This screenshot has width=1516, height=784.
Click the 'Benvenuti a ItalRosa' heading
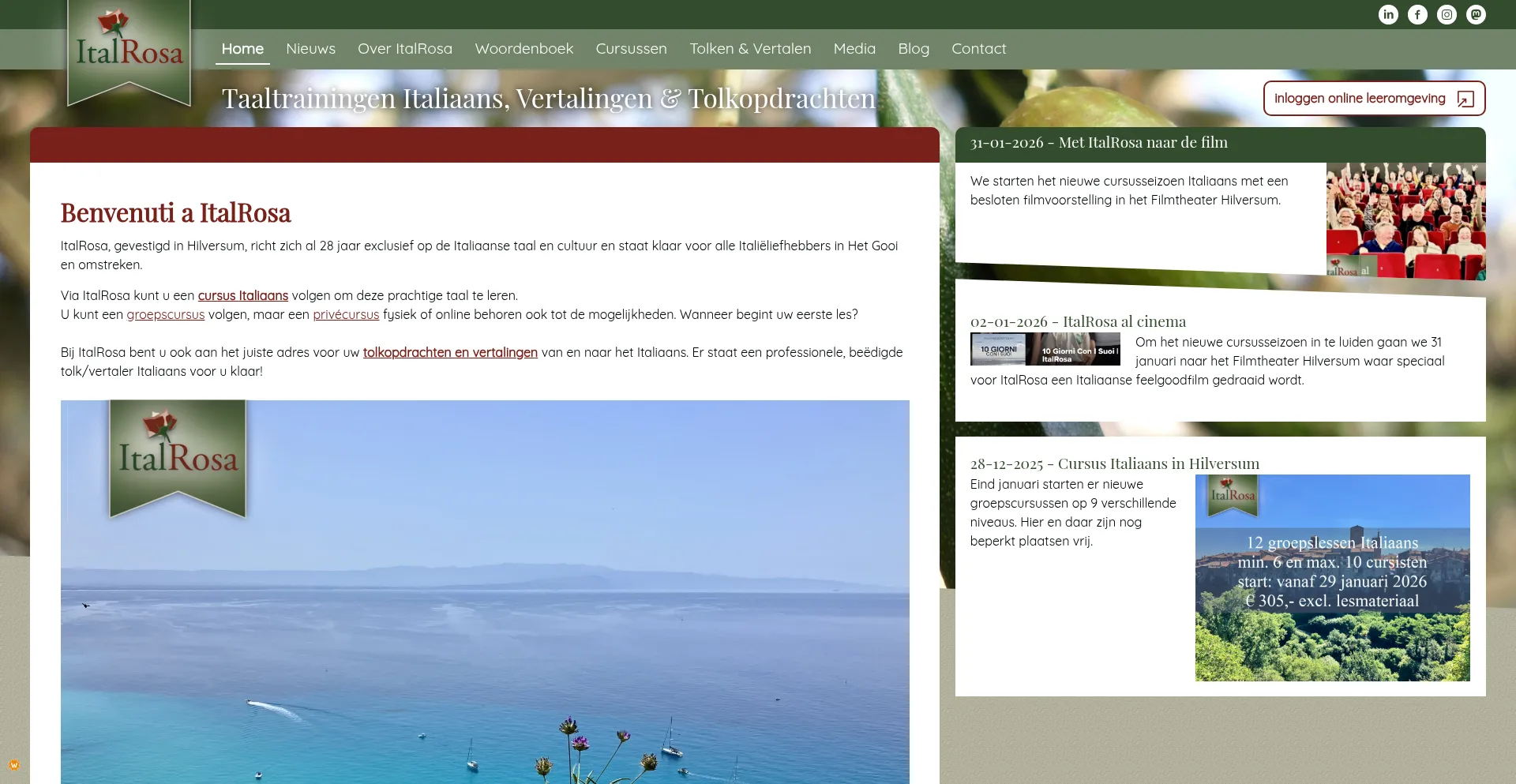(176, 213)
